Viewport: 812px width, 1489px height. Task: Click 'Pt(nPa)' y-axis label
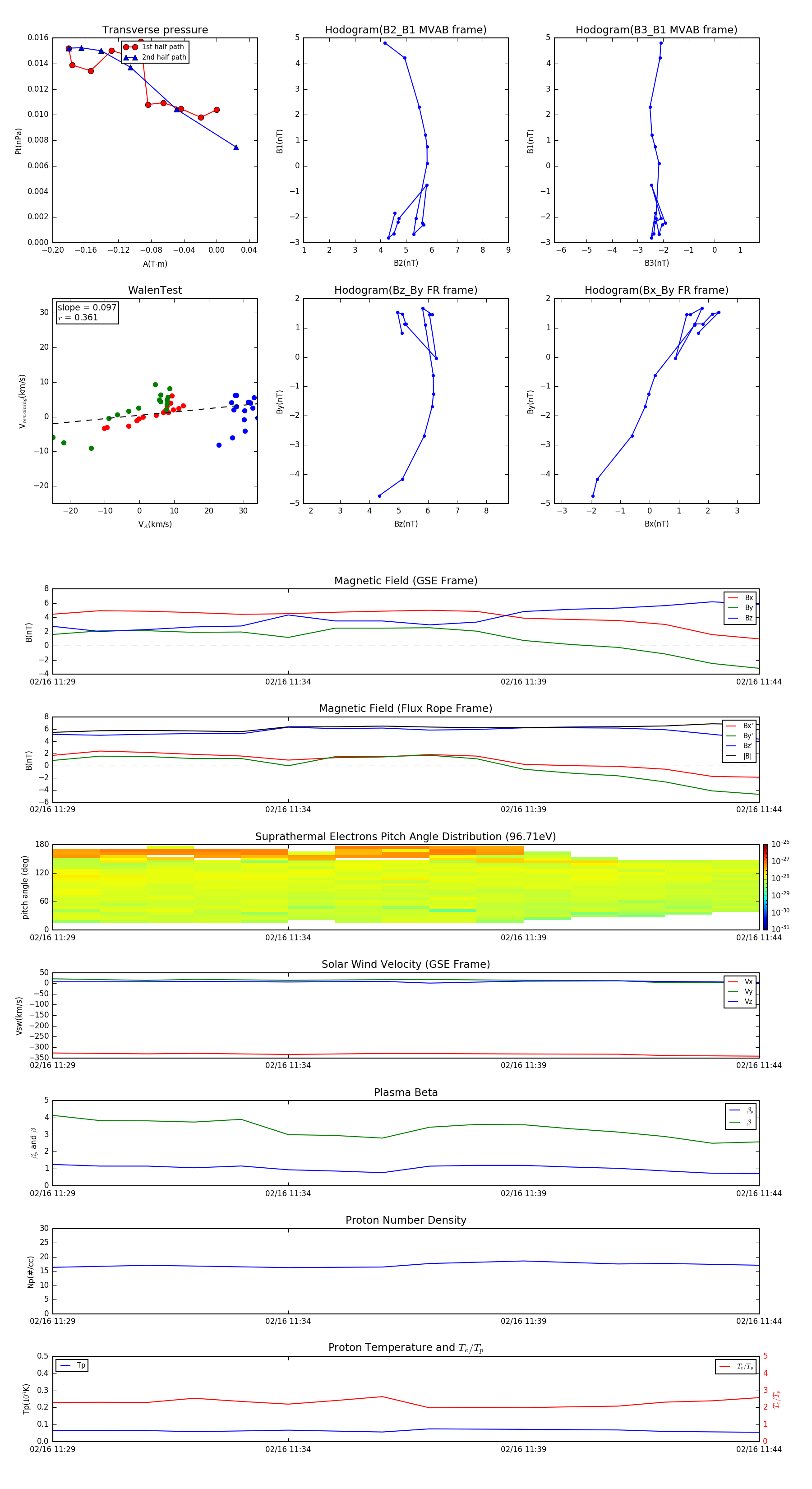[x=18, y=141]
